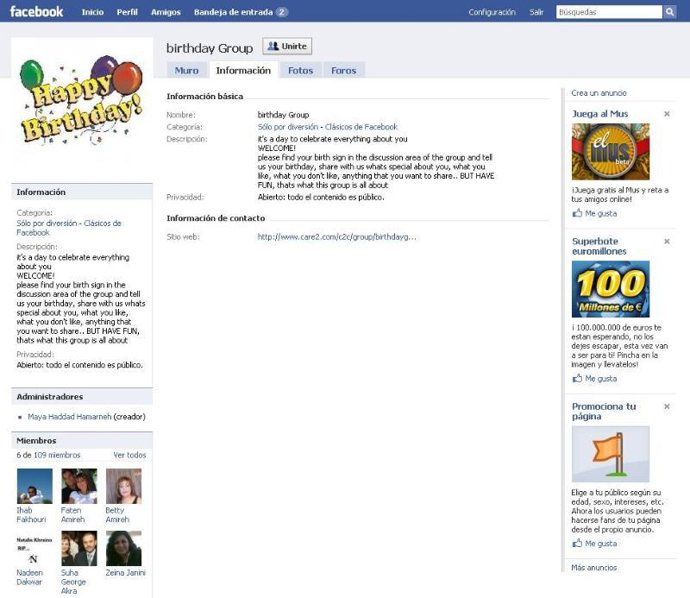Click Me gusta under Superbote euromillones ad

[601, 378]
